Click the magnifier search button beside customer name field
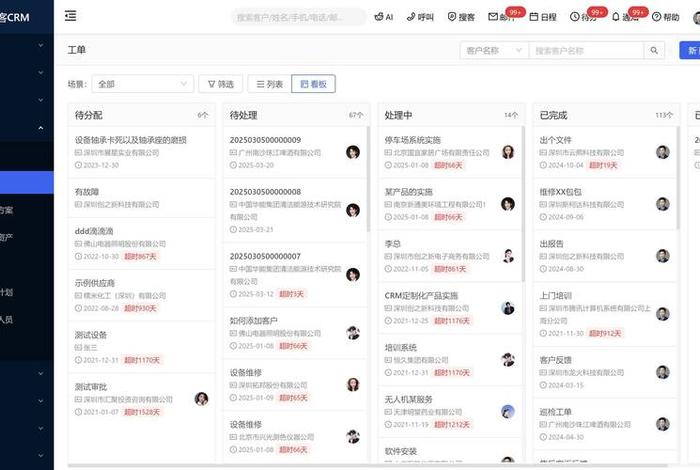 point(654,50)
